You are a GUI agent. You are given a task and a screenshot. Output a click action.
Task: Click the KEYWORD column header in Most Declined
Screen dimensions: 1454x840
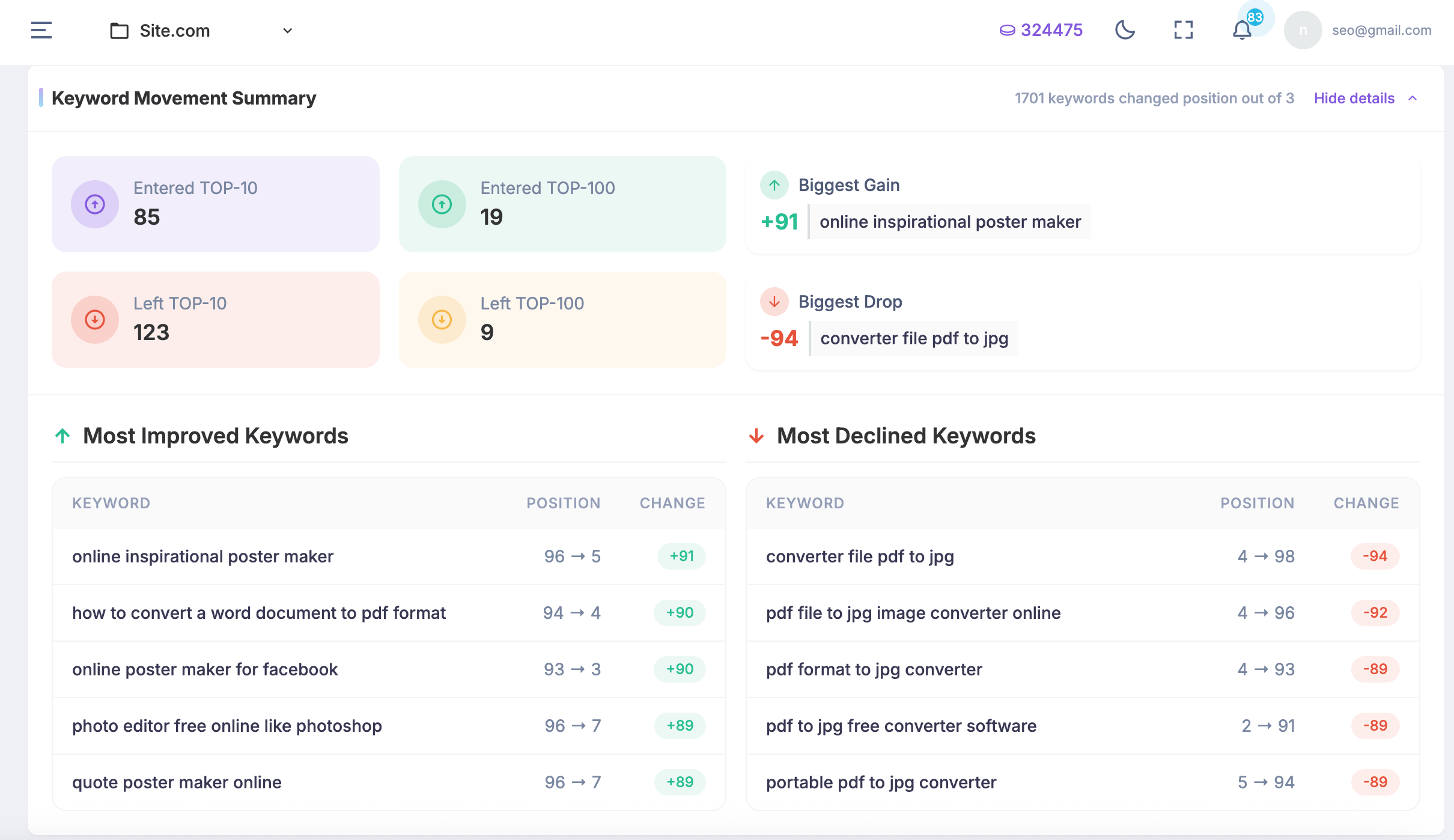[805, 503]
